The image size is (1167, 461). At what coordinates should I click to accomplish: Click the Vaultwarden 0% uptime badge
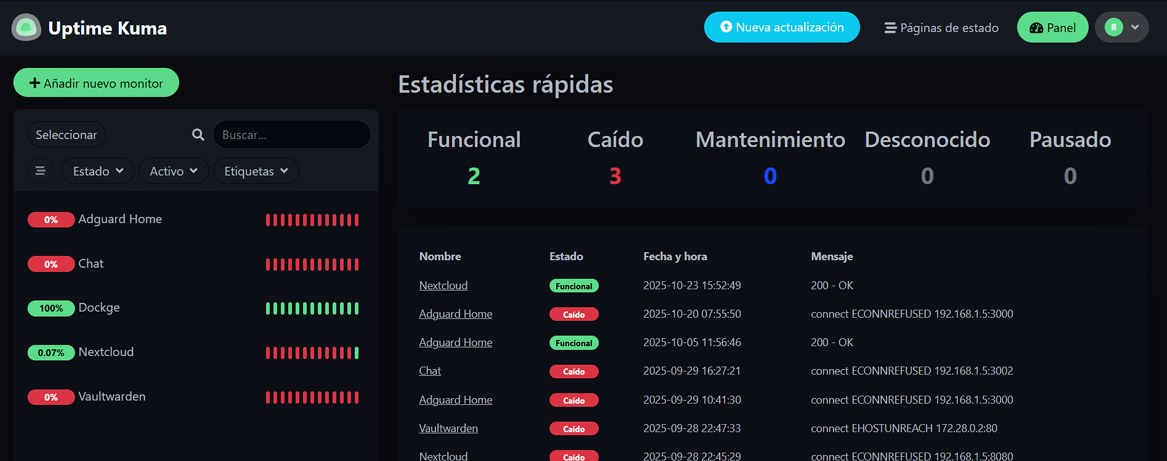coord(51,398)
